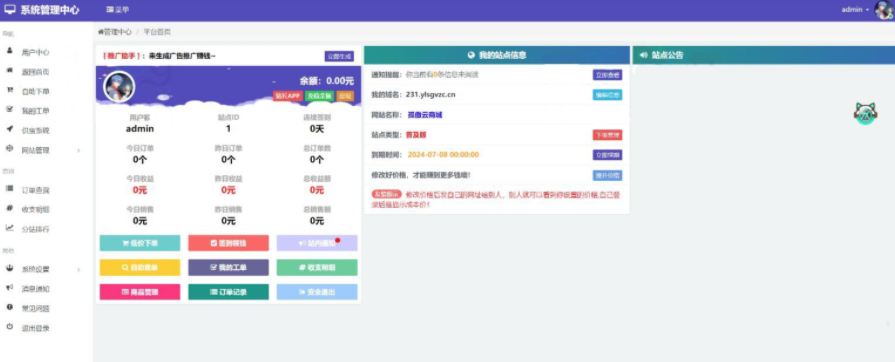Click the monitor icon beside 系统管理中心
This screenshot has height=362, width=895.
click(x=10, y=10)
